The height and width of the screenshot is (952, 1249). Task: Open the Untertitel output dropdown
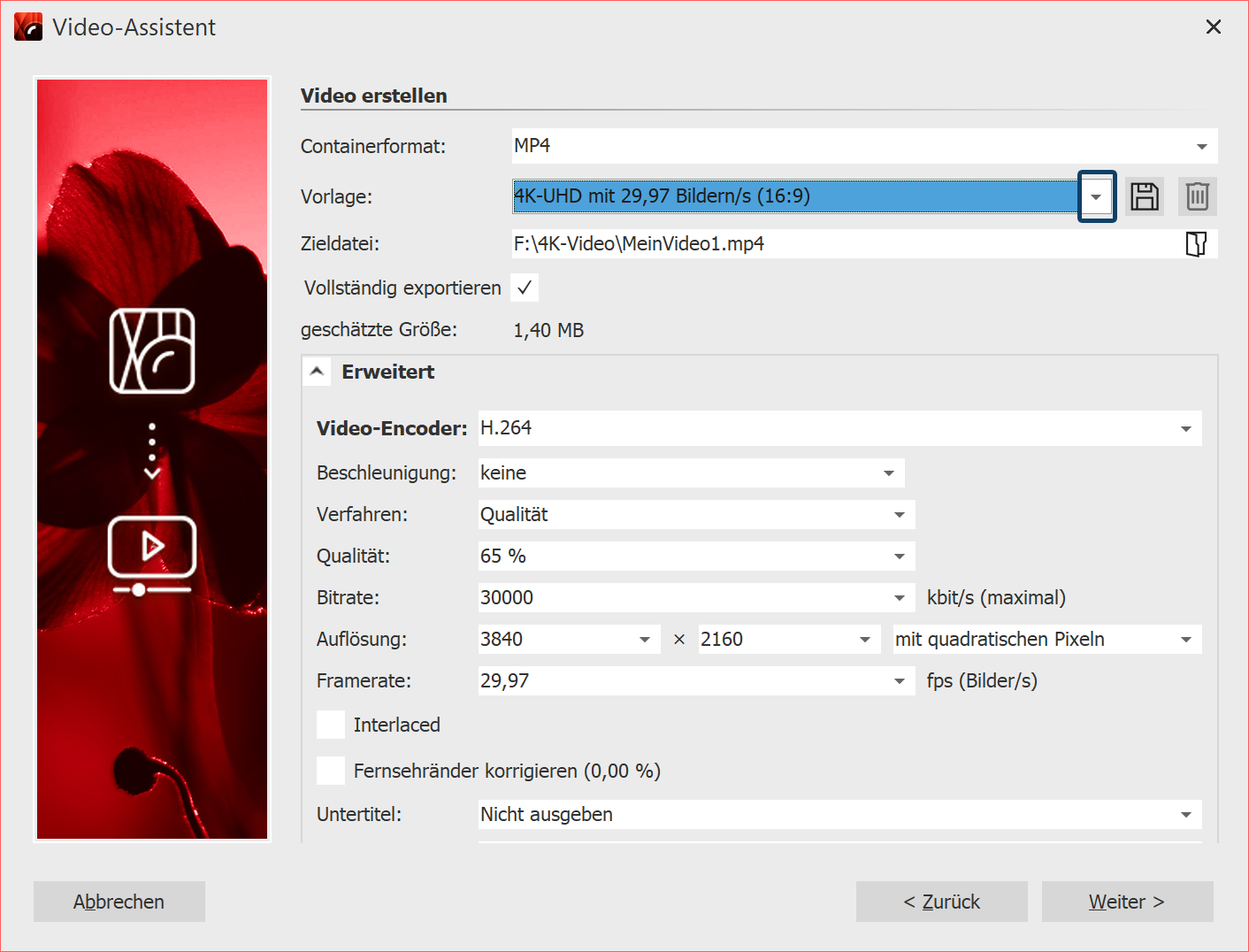pyautogui.click(x=1185, y=814)
